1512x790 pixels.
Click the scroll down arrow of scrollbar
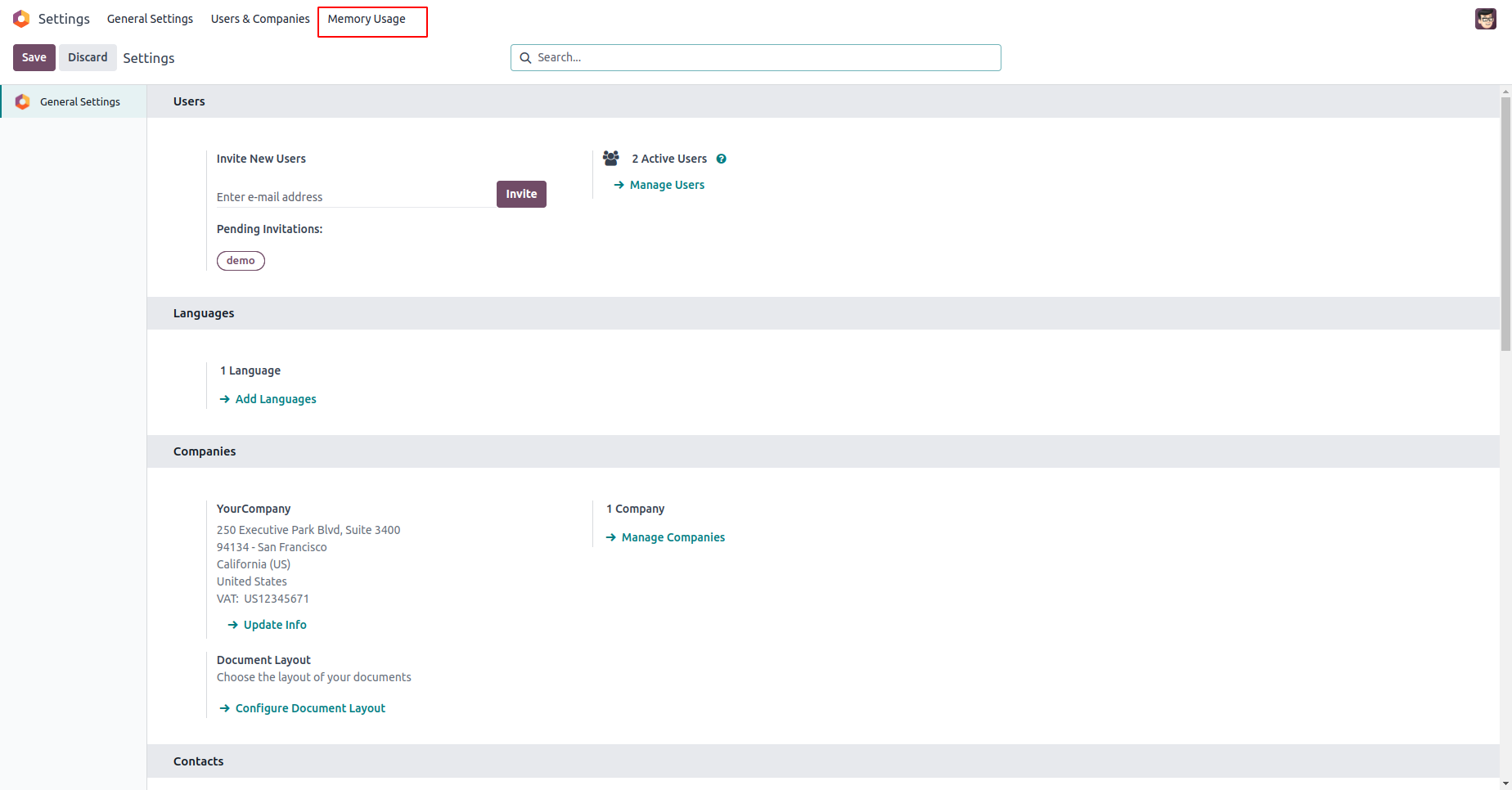[x=1505, y=783]
